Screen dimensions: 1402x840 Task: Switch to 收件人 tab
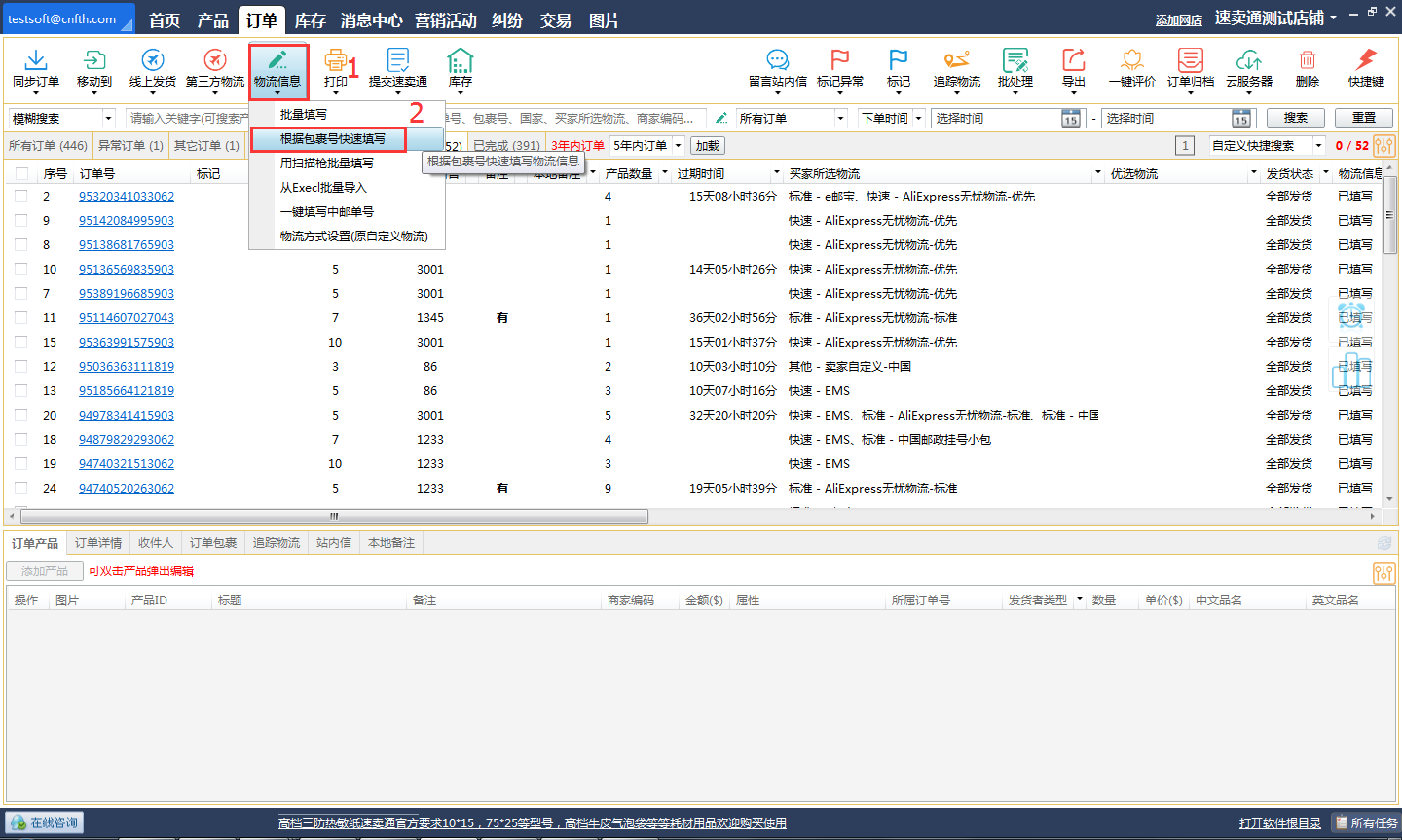pos(156,543)
